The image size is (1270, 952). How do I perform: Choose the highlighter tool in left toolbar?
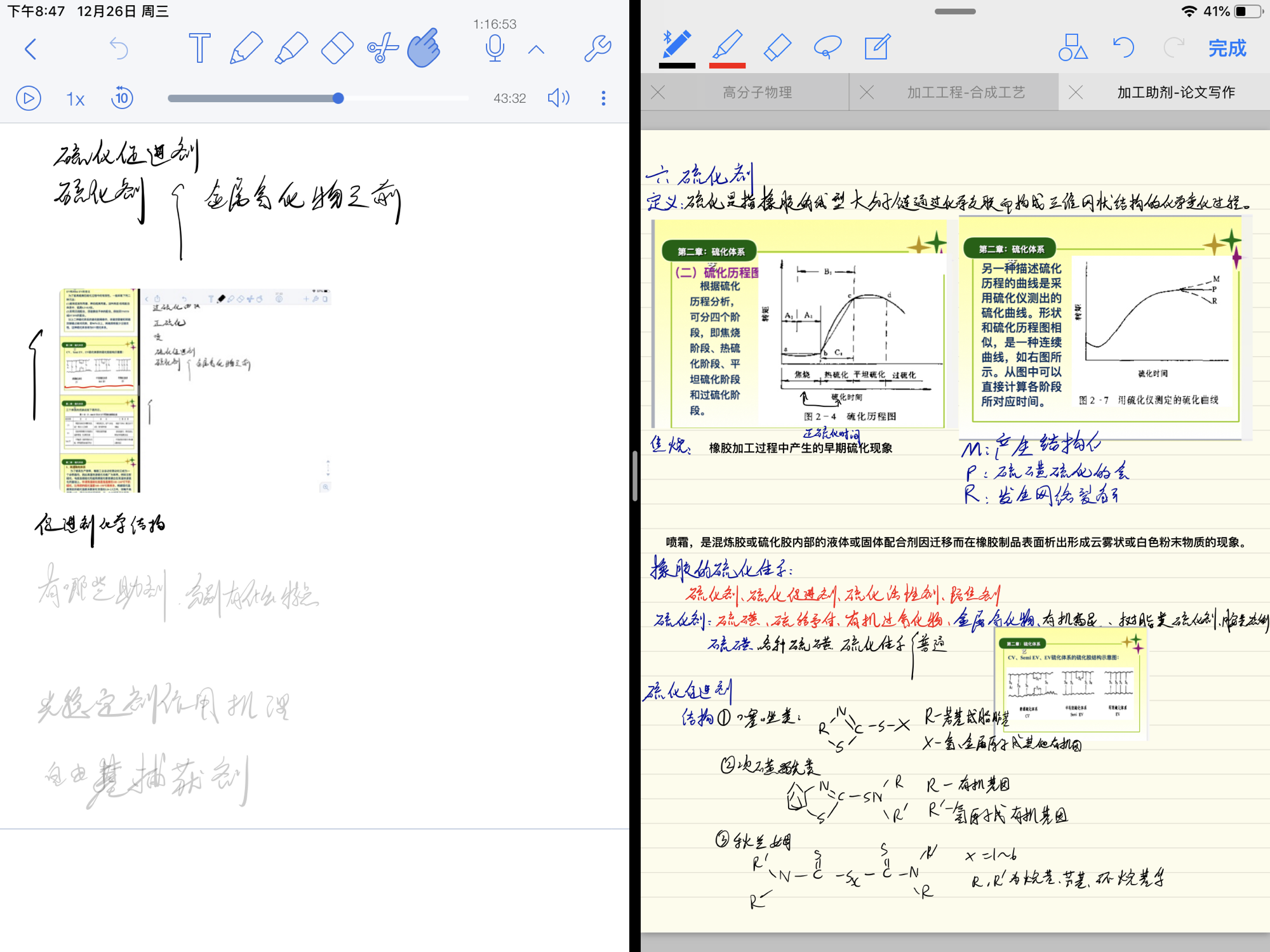(291, 48)
